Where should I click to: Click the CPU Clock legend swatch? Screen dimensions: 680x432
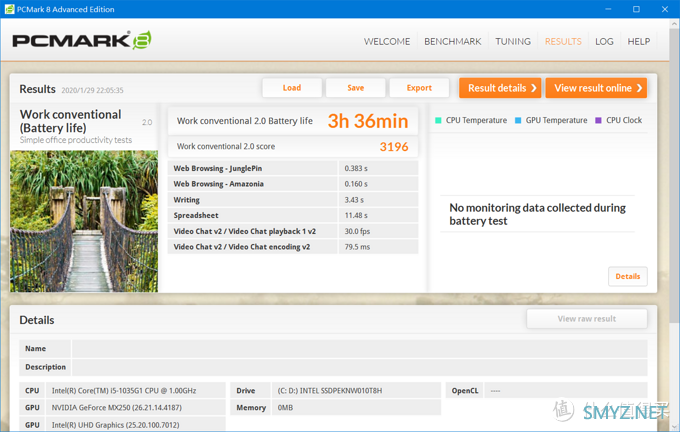point(598,120)
